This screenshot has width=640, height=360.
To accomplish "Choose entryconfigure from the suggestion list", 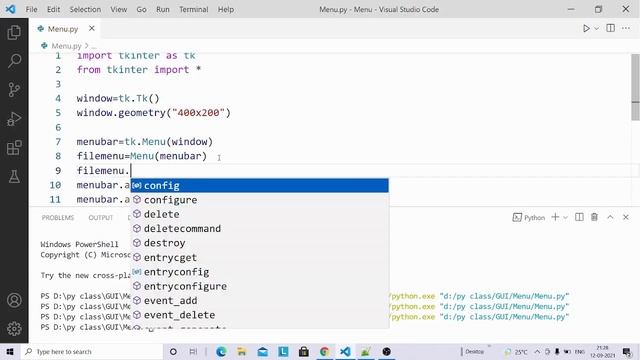I will click(x=260, y=286).
